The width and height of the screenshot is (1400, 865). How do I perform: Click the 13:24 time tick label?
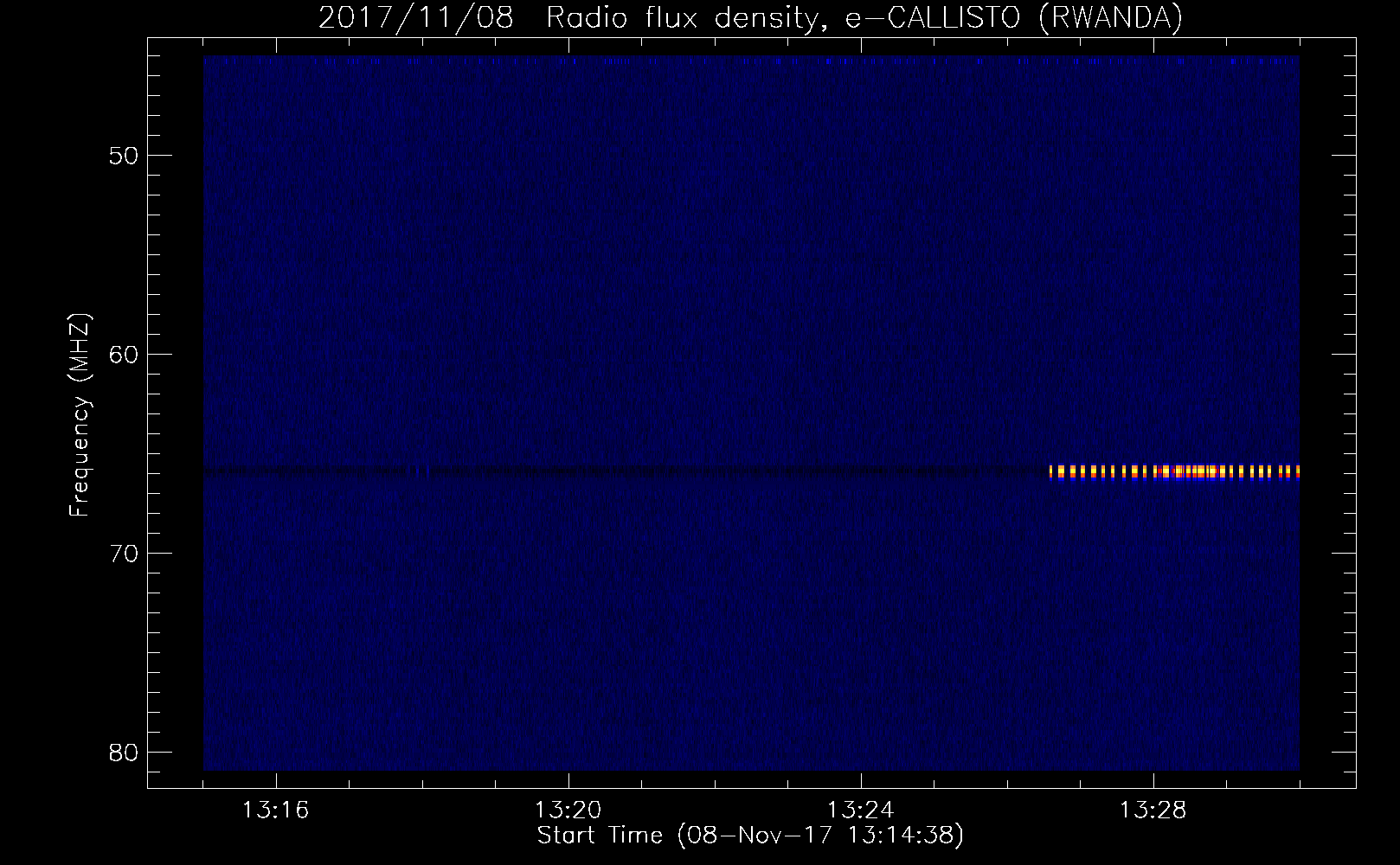(x=861, y=811)
